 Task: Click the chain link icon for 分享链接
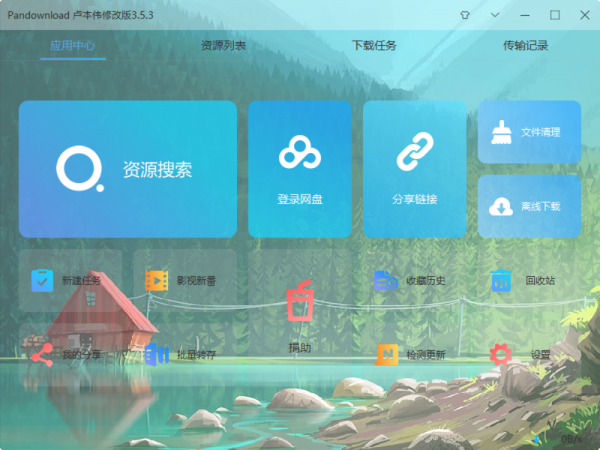click(x=415, y=152)
